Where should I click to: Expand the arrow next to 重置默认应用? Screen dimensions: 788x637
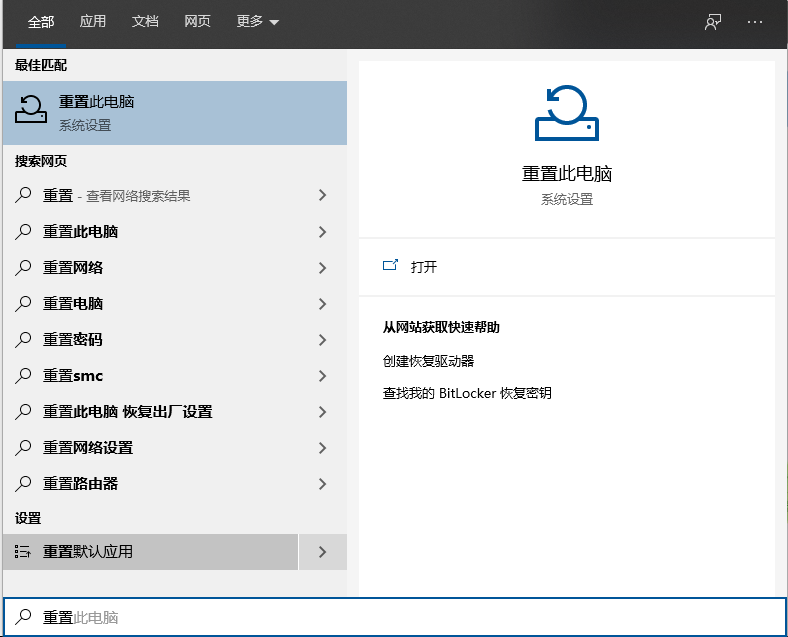(322, 552)
